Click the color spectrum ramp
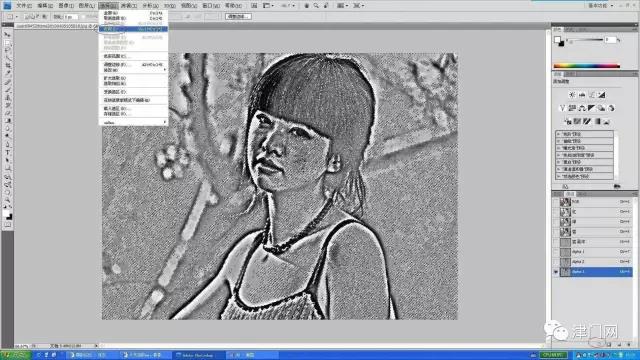The height and width of the screenshot is (360, 640). (x=587, y=66)
